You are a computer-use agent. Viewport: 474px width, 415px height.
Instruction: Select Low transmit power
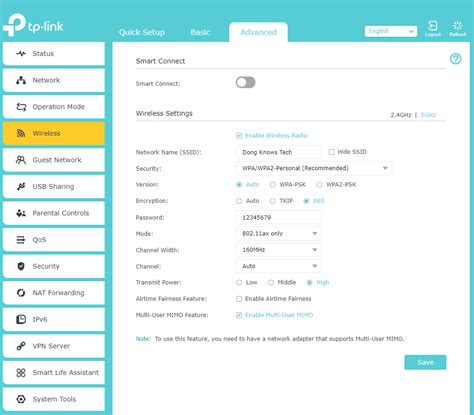pyautogui.click(x=239, y=283)
